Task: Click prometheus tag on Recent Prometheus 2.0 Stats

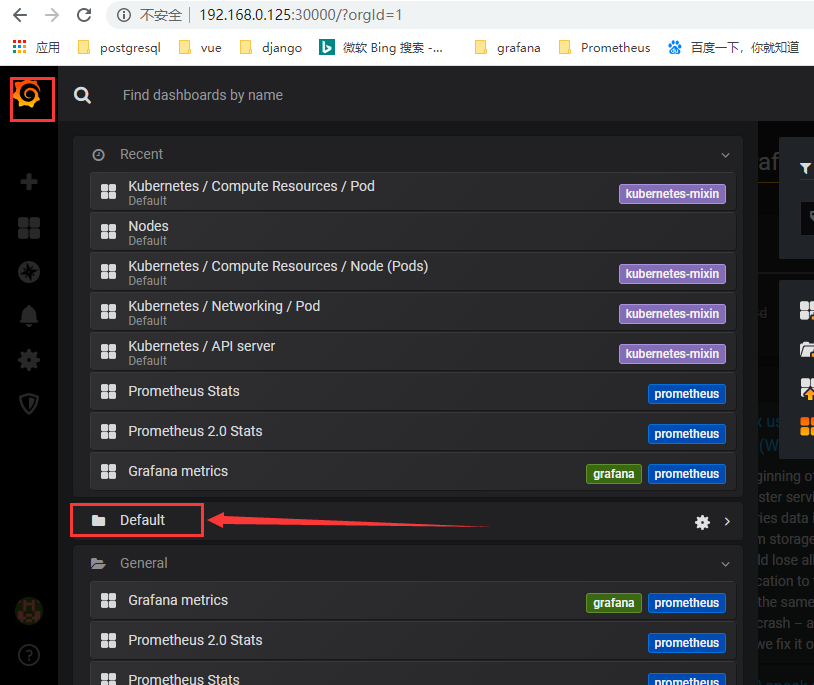Action: coord(687,434)
